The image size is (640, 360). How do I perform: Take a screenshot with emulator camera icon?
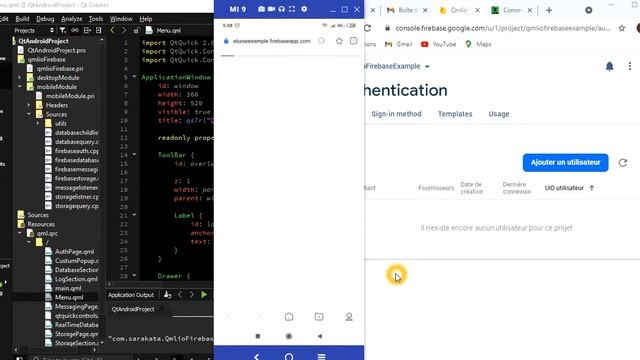261,9
